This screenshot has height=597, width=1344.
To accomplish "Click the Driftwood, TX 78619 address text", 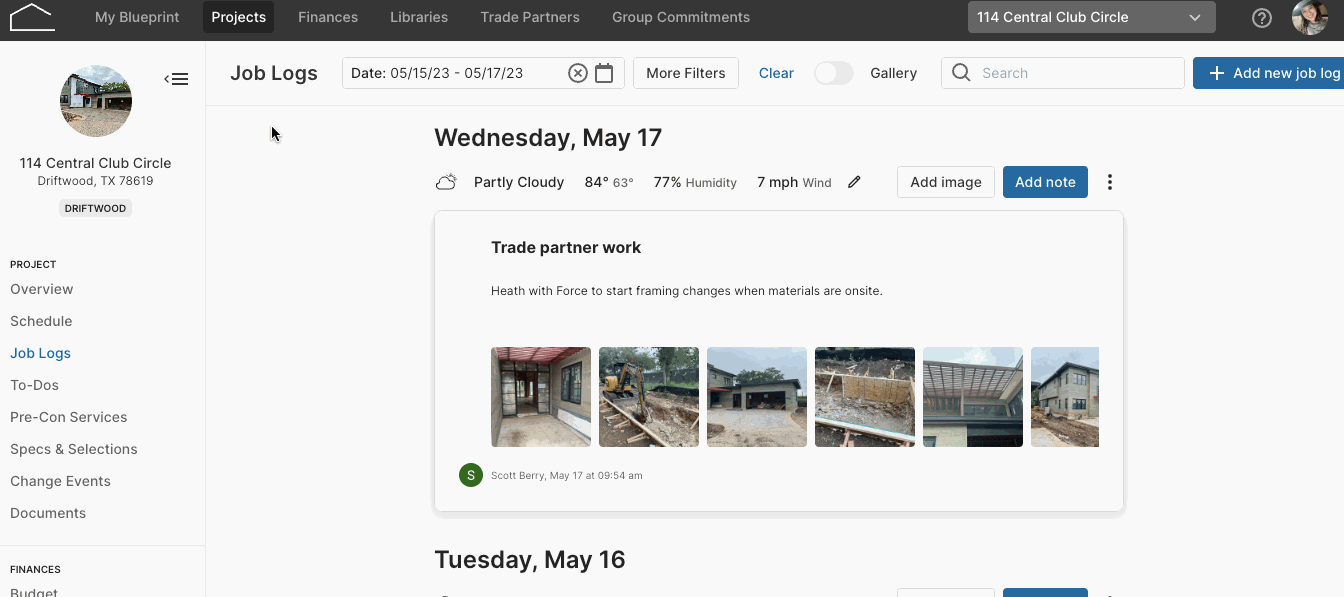I will coord(96,181).
